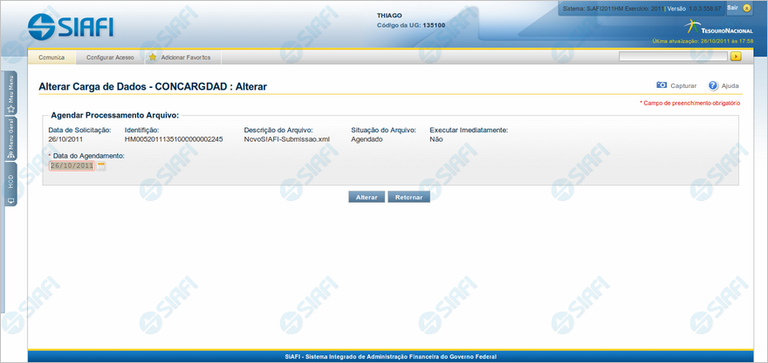Open the Meu Menu side tab
The width and height of the screenshot is (768, 363).
click(x=10, y=93)
